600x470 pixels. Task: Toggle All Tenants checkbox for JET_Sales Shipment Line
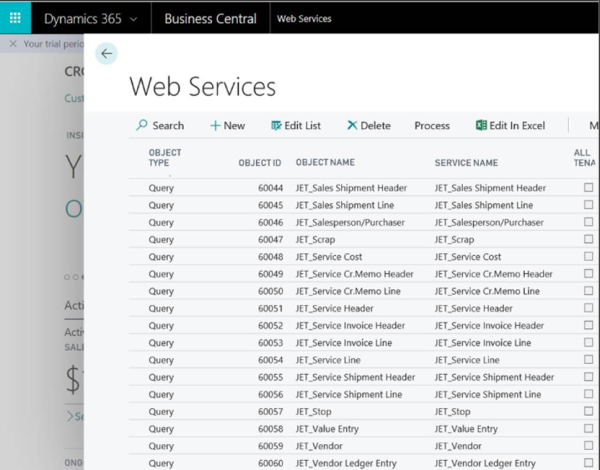[589, 205]
